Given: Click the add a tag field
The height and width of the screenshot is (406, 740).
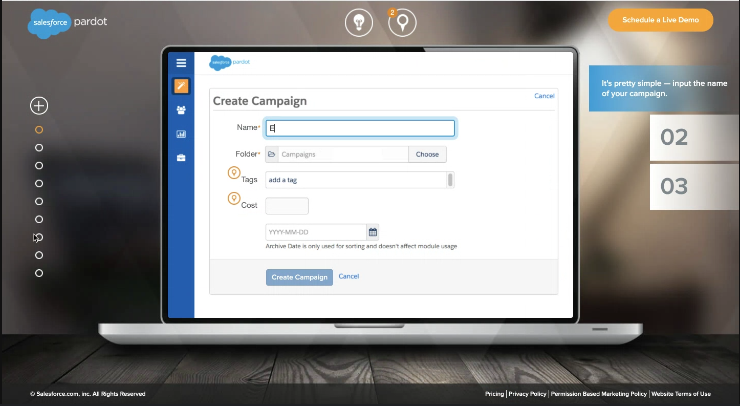Looking at the screenshot, I should tap(356, 180).
